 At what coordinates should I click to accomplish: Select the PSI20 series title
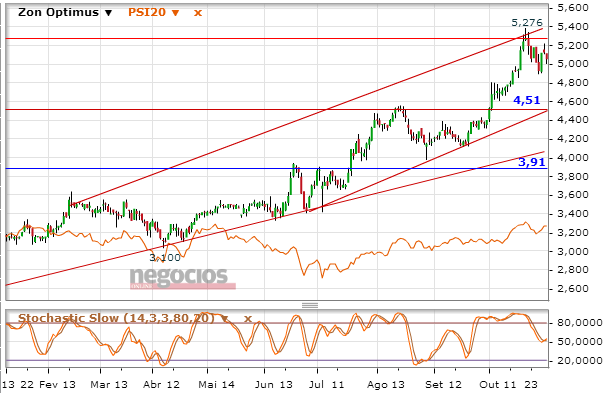[147, 12]
